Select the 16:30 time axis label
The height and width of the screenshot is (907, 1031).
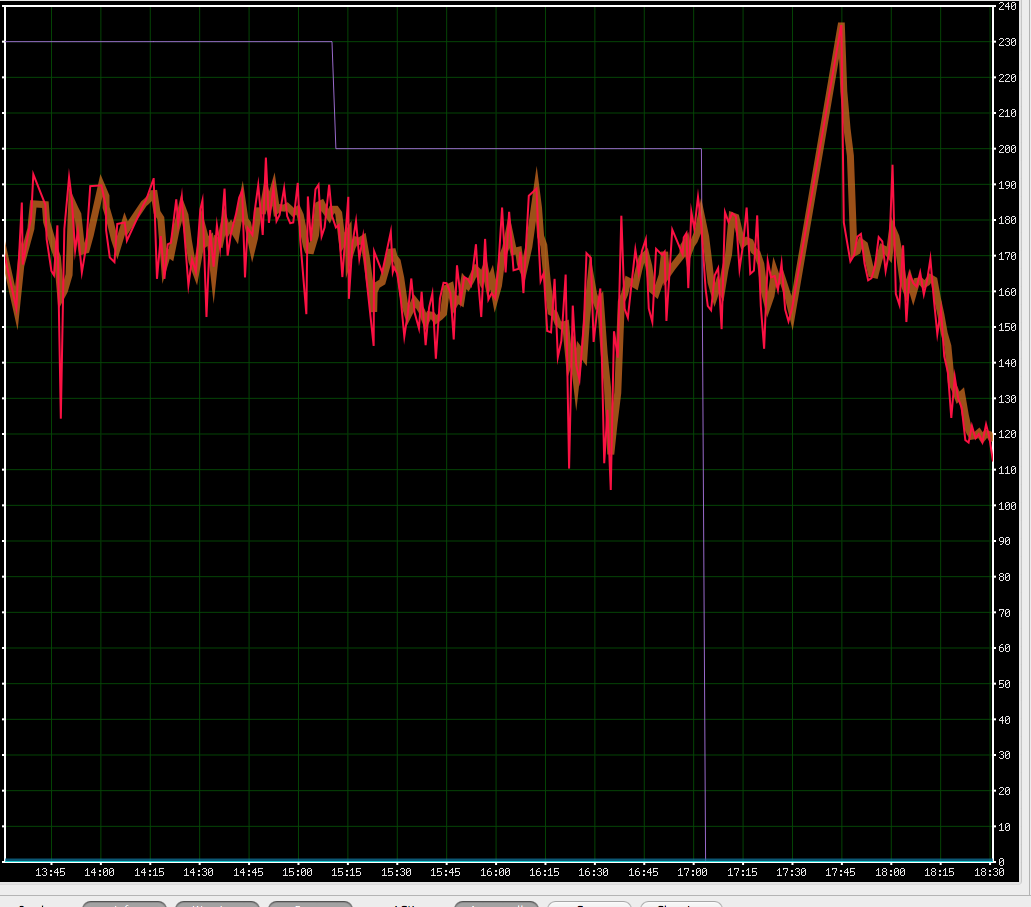tap(594, 872)
